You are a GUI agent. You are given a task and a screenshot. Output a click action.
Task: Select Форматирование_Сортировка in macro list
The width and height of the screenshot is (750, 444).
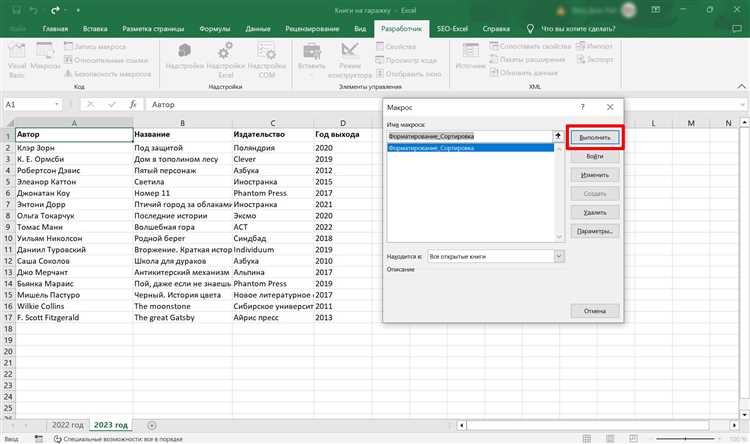click(x=470, y=148)
